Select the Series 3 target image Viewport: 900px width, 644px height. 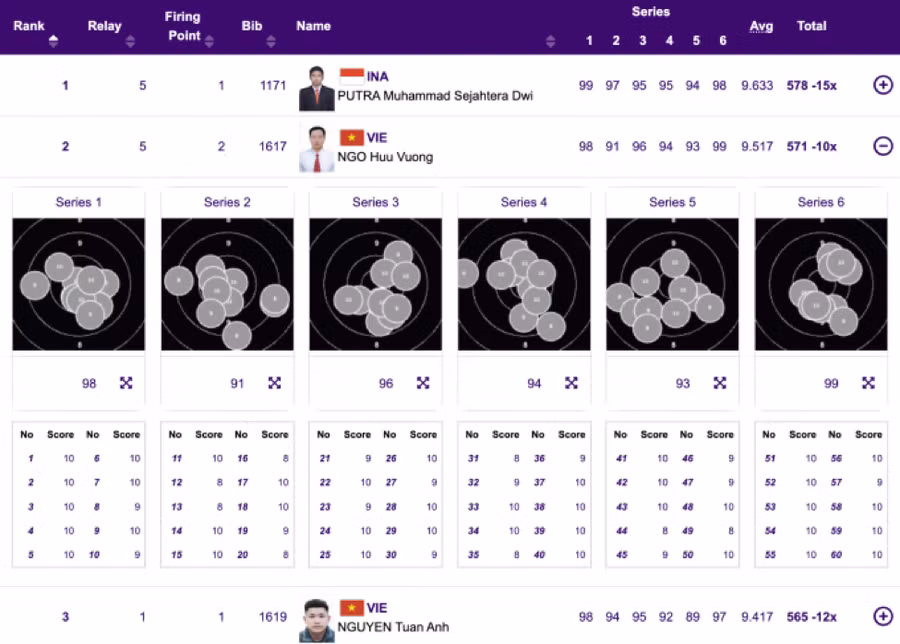click(375, 284)
